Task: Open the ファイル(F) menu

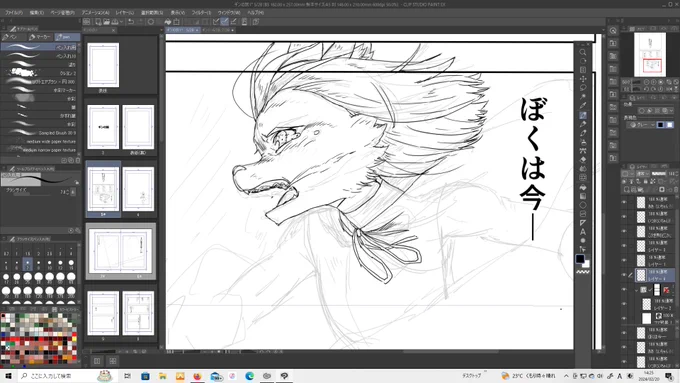Action: click(14, 13)
